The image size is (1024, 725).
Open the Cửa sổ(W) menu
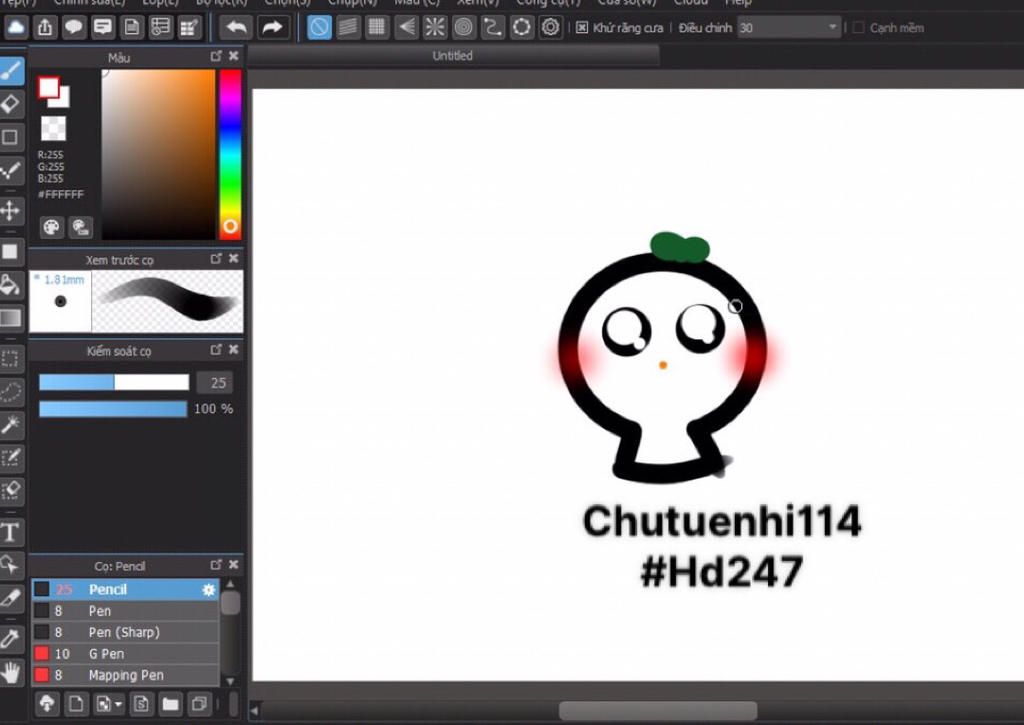pyautogui.click(x=626, y=3)
